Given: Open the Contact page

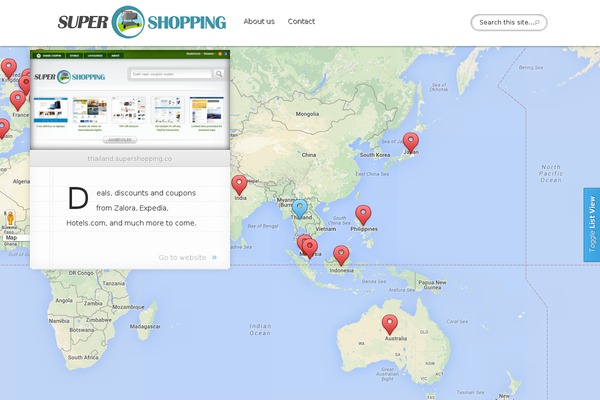Looking at the screenshot, I should coord(301,21).
